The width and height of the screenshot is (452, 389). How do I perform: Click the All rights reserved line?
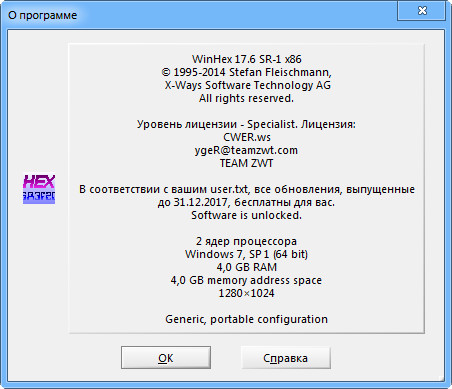(x=246, y=98)
